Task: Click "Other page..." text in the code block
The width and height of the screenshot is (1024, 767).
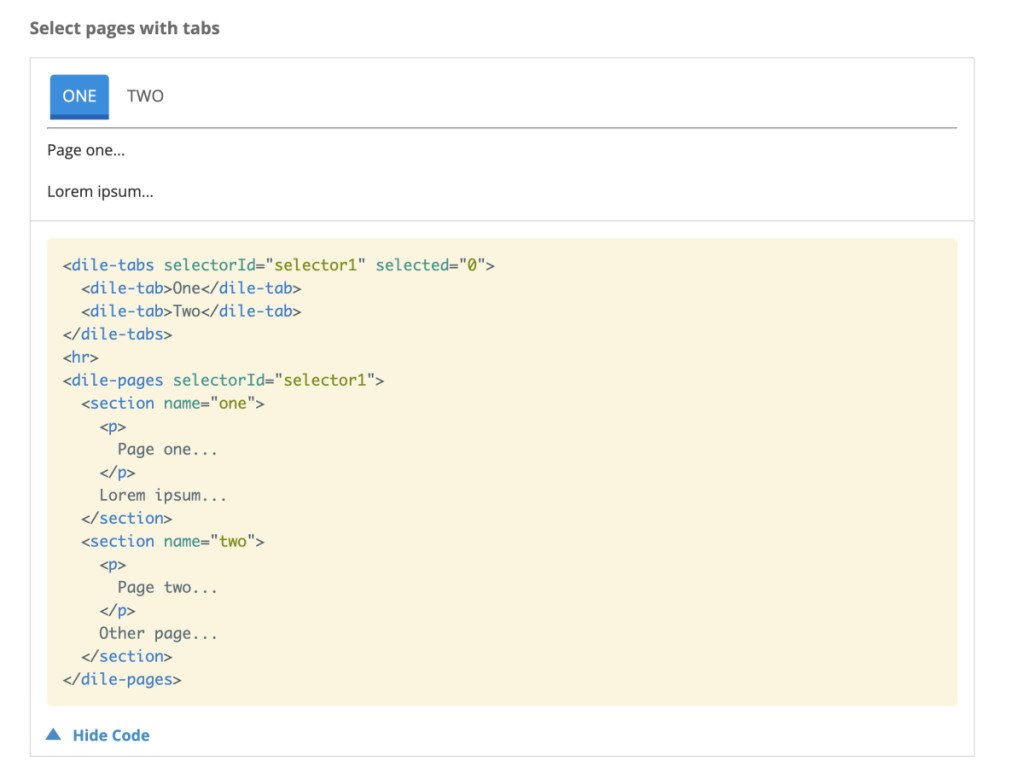Action: (x=158, y=634)
